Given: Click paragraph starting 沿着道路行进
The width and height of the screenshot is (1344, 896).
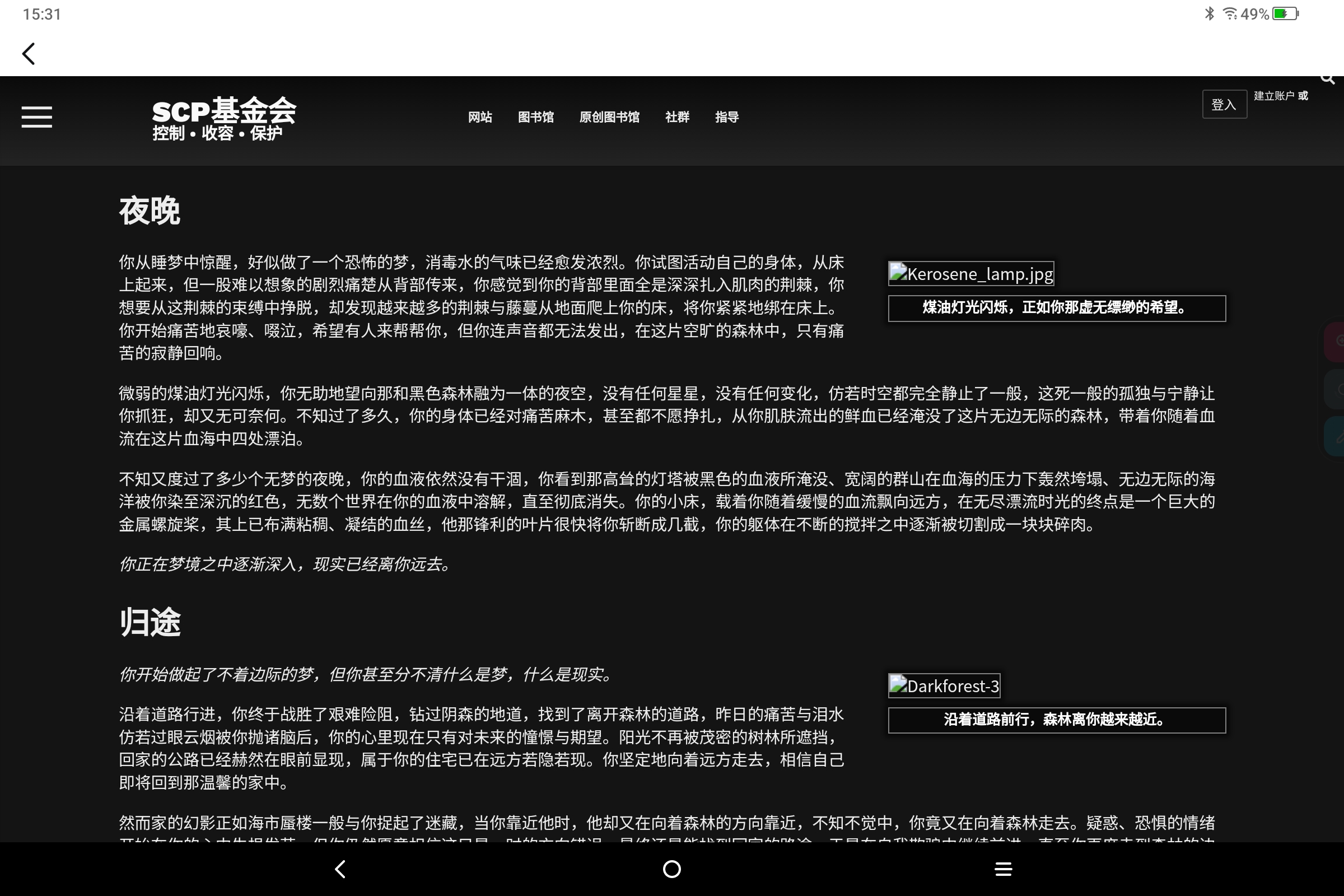Looking at the screenshot, I should pyautogui.click(x=481, y=749).
